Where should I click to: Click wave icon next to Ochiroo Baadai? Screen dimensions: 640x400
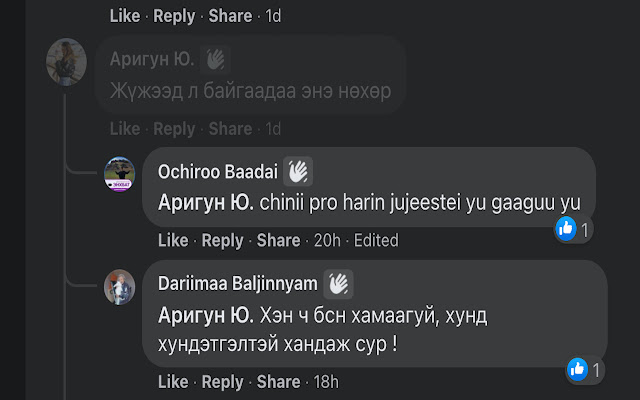[298, 172]
